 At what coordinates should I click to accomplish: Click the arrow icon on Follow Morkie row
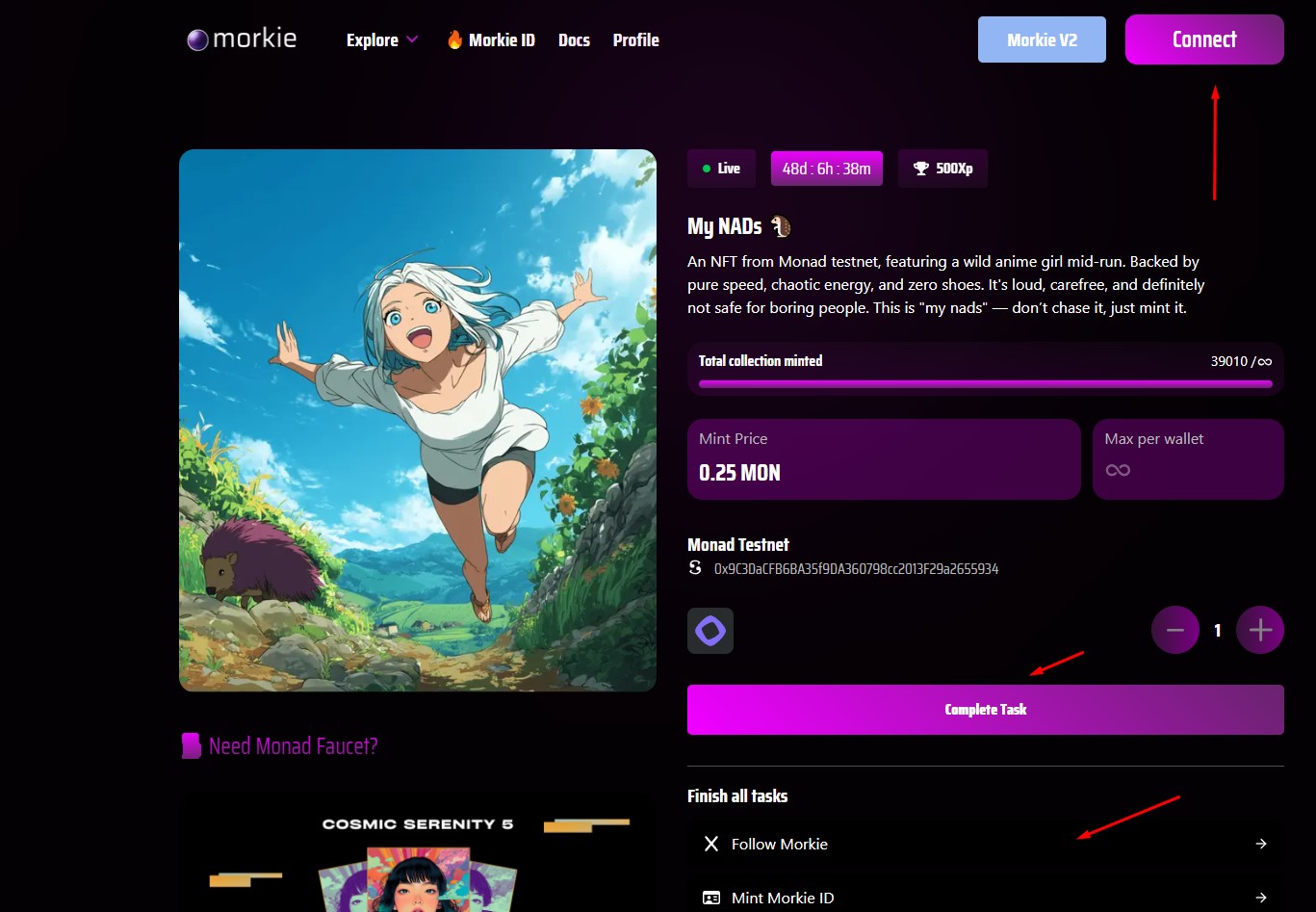(1261, 844)
